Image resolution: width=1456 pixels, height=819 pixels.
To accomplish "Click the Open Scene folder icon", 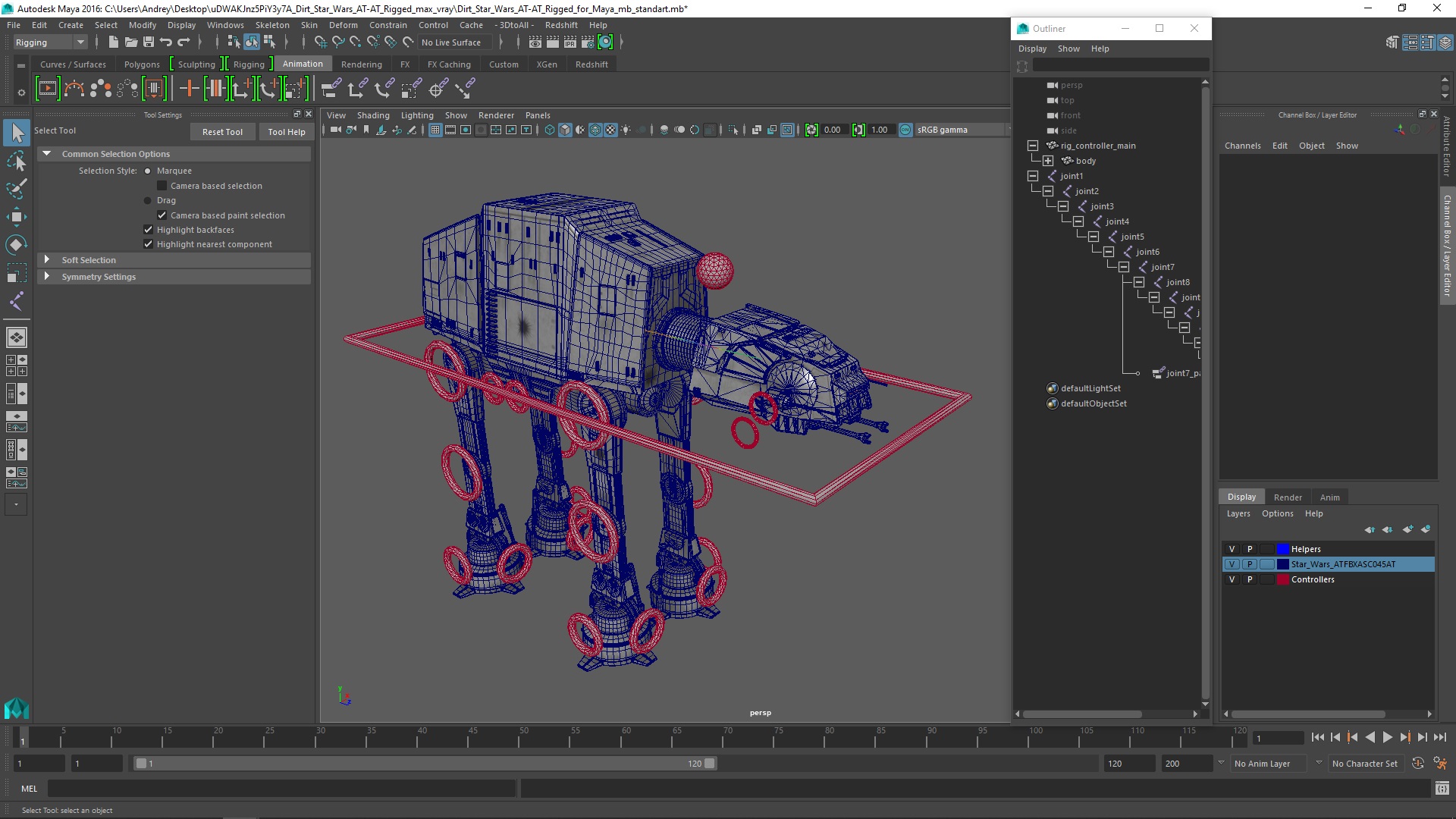I will (130, 42).
